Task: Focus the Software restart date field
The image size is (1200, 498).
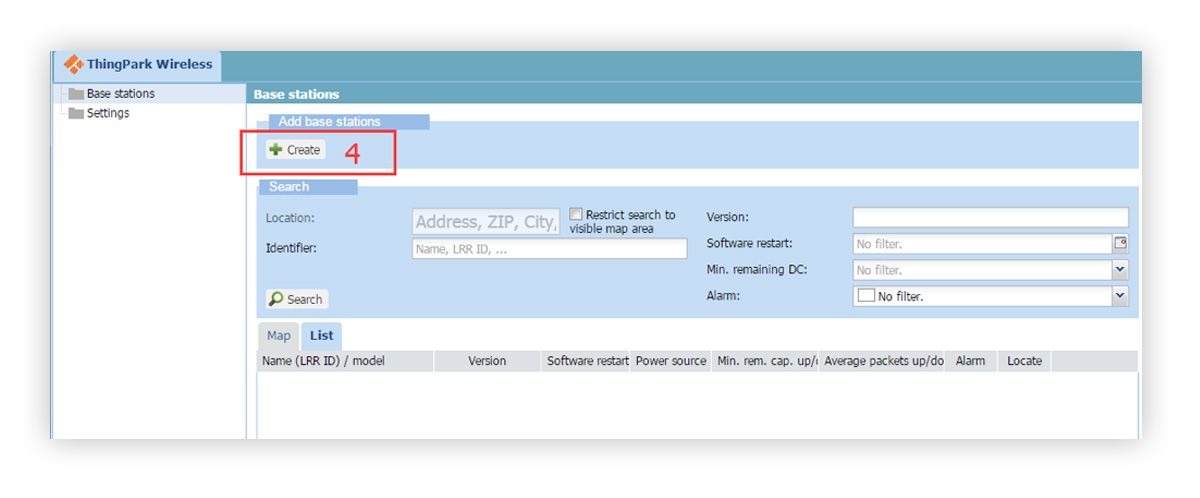Action: click(983, 243)
